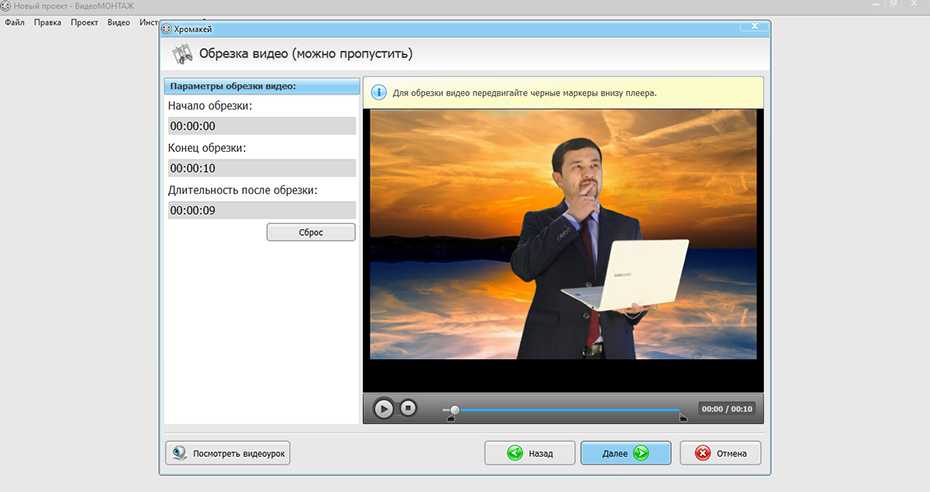Open the Правка menu

47,22
